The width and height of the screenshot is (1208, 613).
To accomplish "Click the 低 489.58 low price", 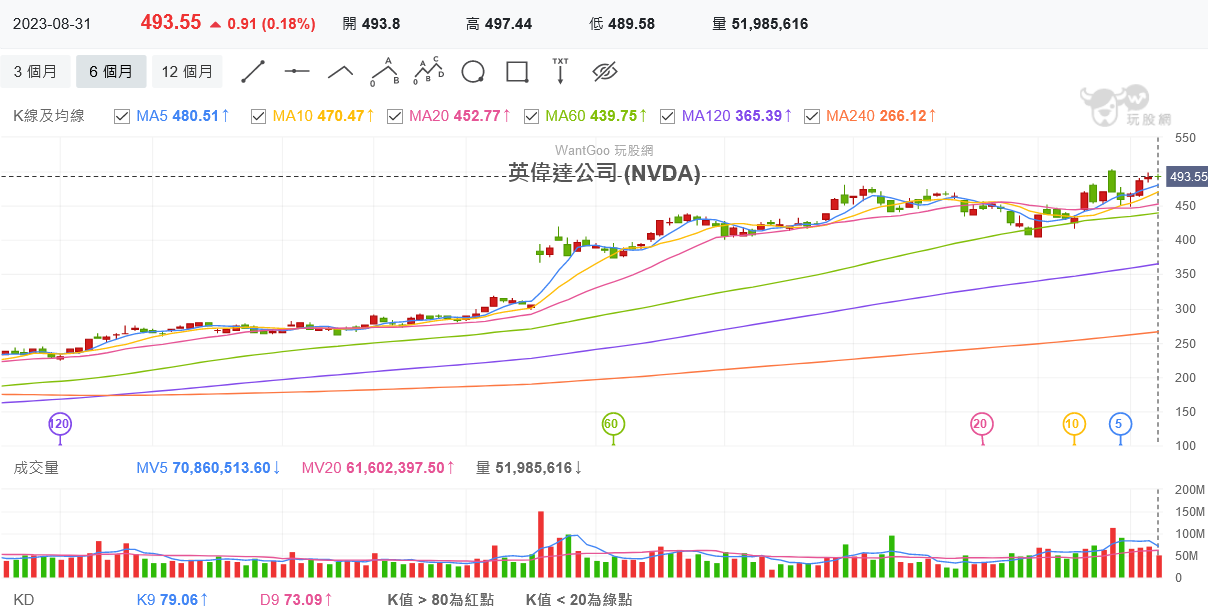I will tap(622, 23).
